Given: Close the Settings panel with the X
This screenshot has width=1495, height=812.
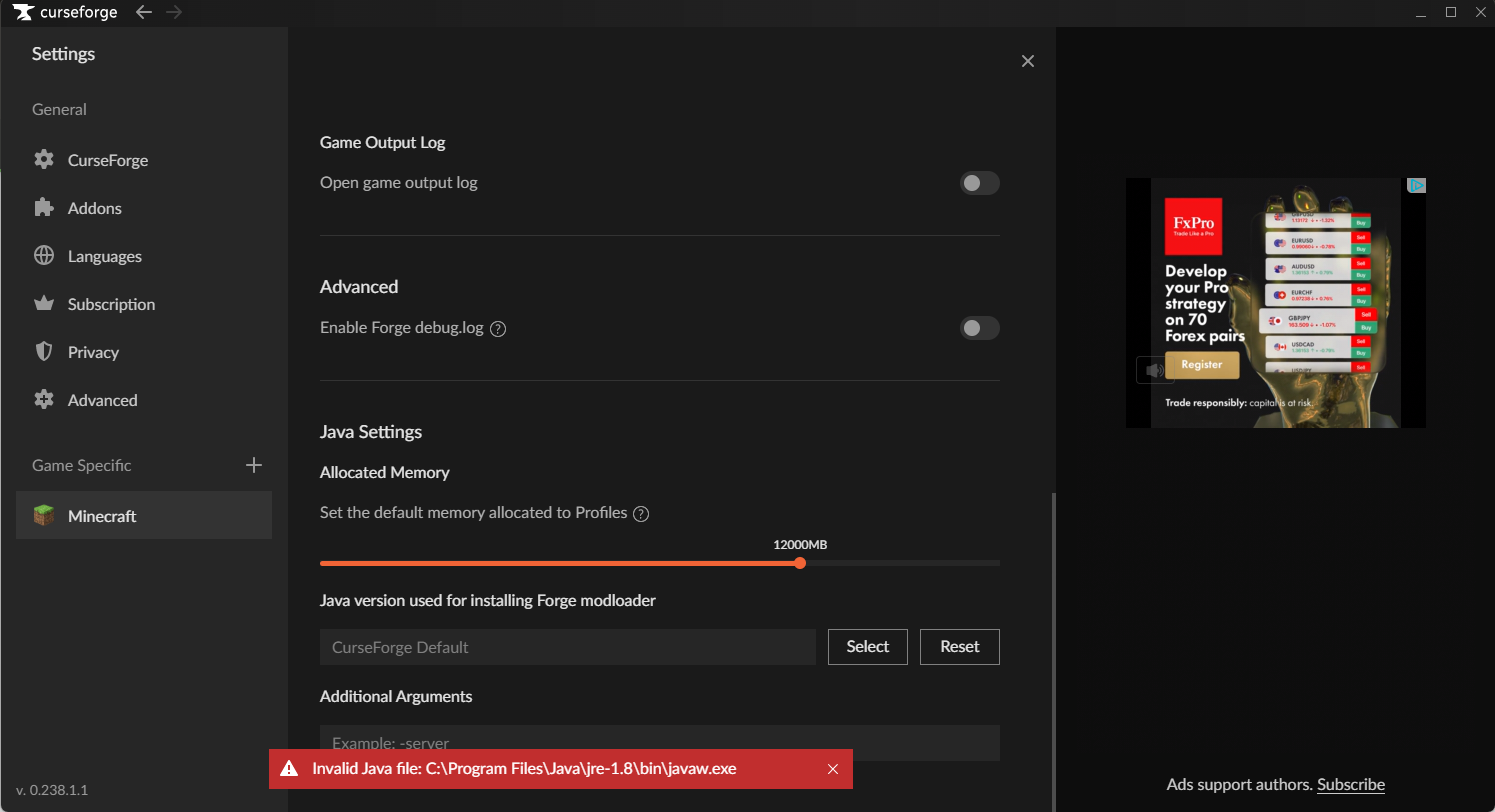Looking at the screenshot, I should click(1027, 61).
